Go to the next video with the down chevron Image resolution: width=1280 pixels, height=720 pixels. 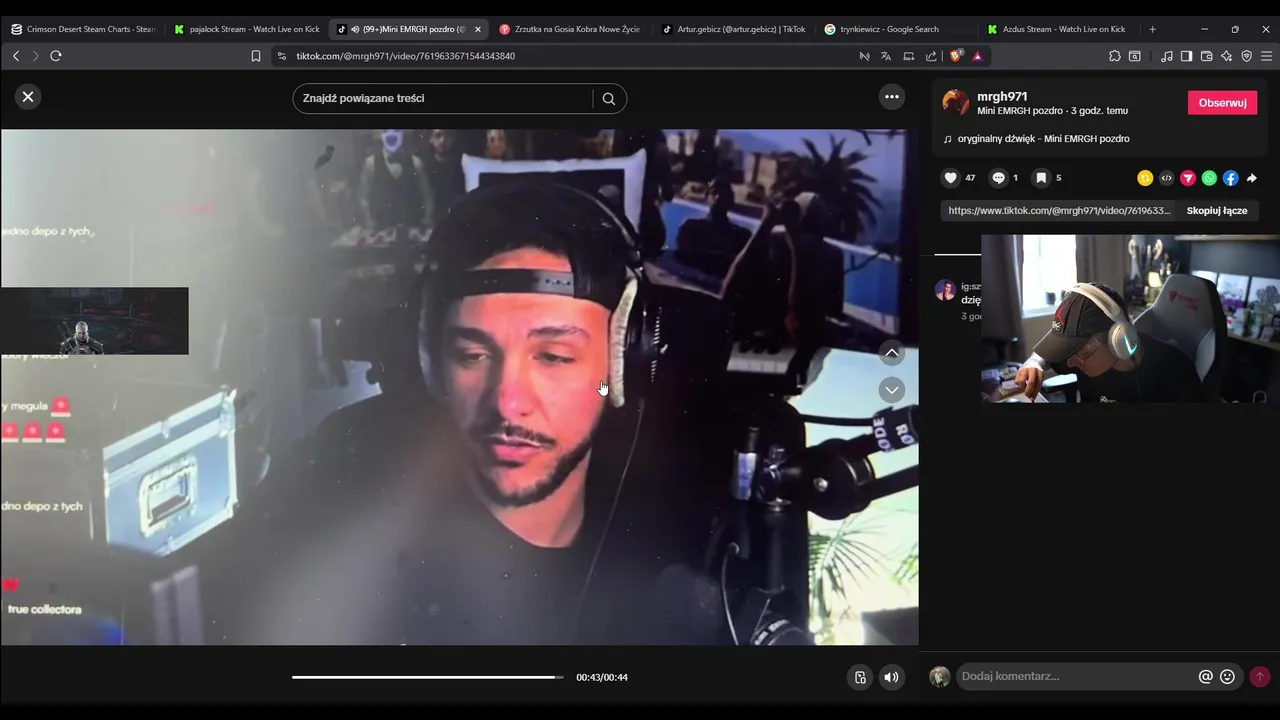point(892,390)
